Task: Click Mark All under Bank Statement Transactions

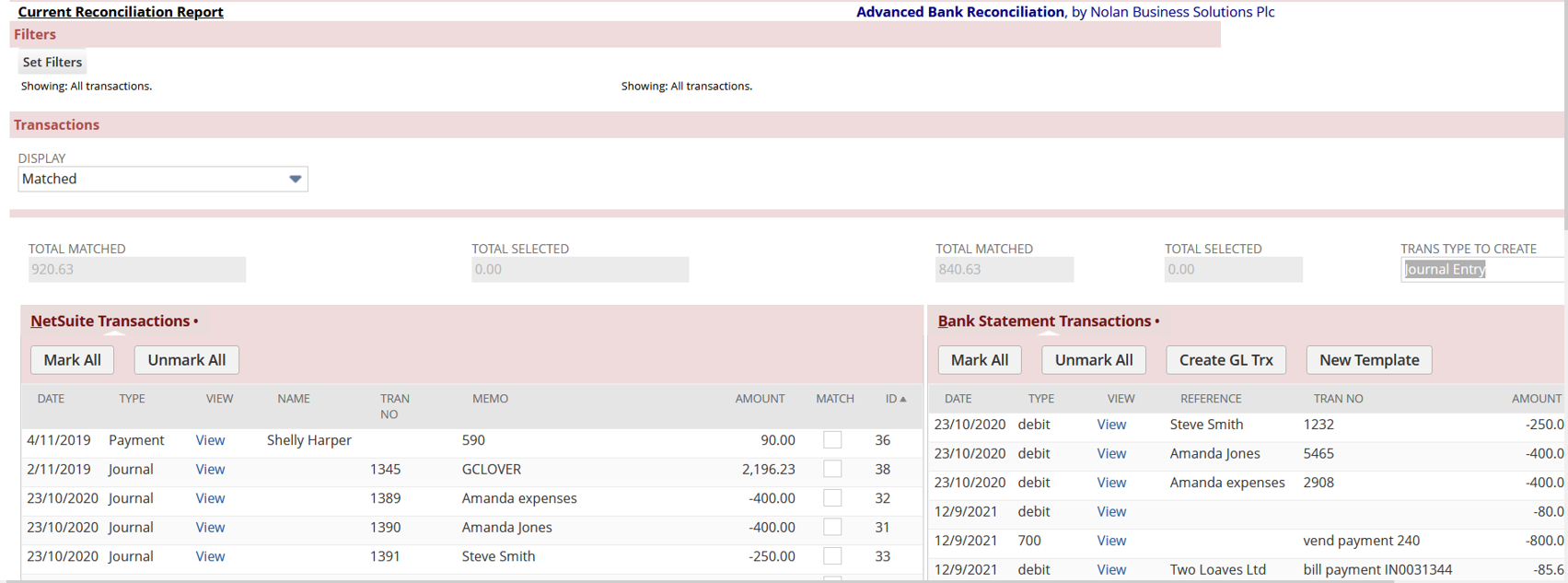Action: click(x=979, y=360)
